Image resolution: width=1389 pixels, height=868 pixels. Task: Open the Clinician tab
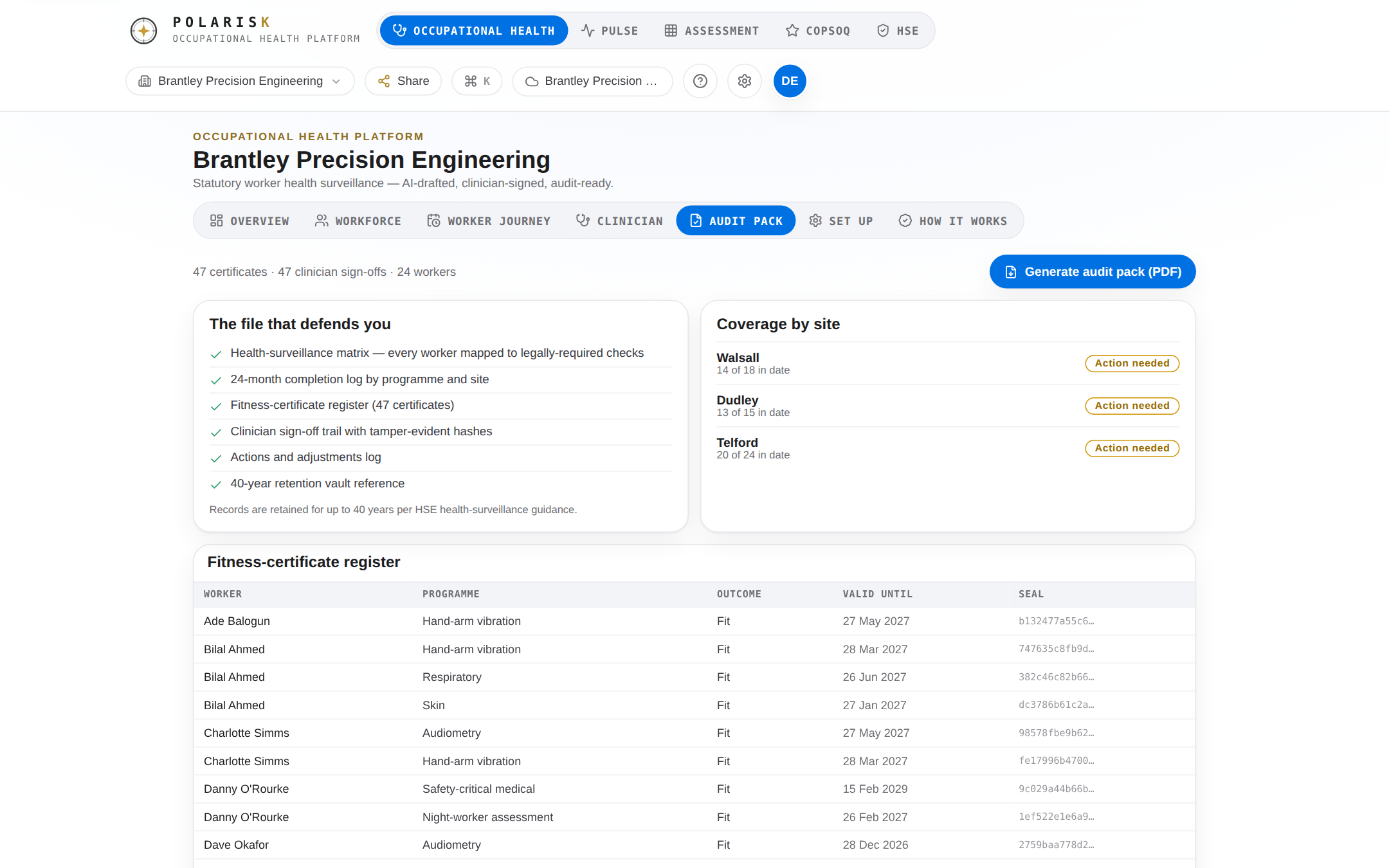(x=619, y=221)
